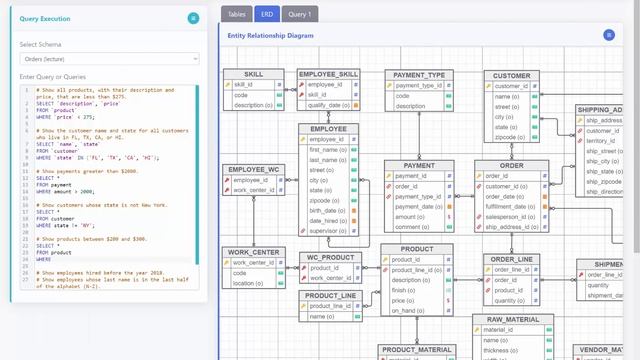The width and height of the screenshot is (640, 360).
Task: Click the thickness (o) field in RAW_MATERIAL
Action: (x=501, y=350)
